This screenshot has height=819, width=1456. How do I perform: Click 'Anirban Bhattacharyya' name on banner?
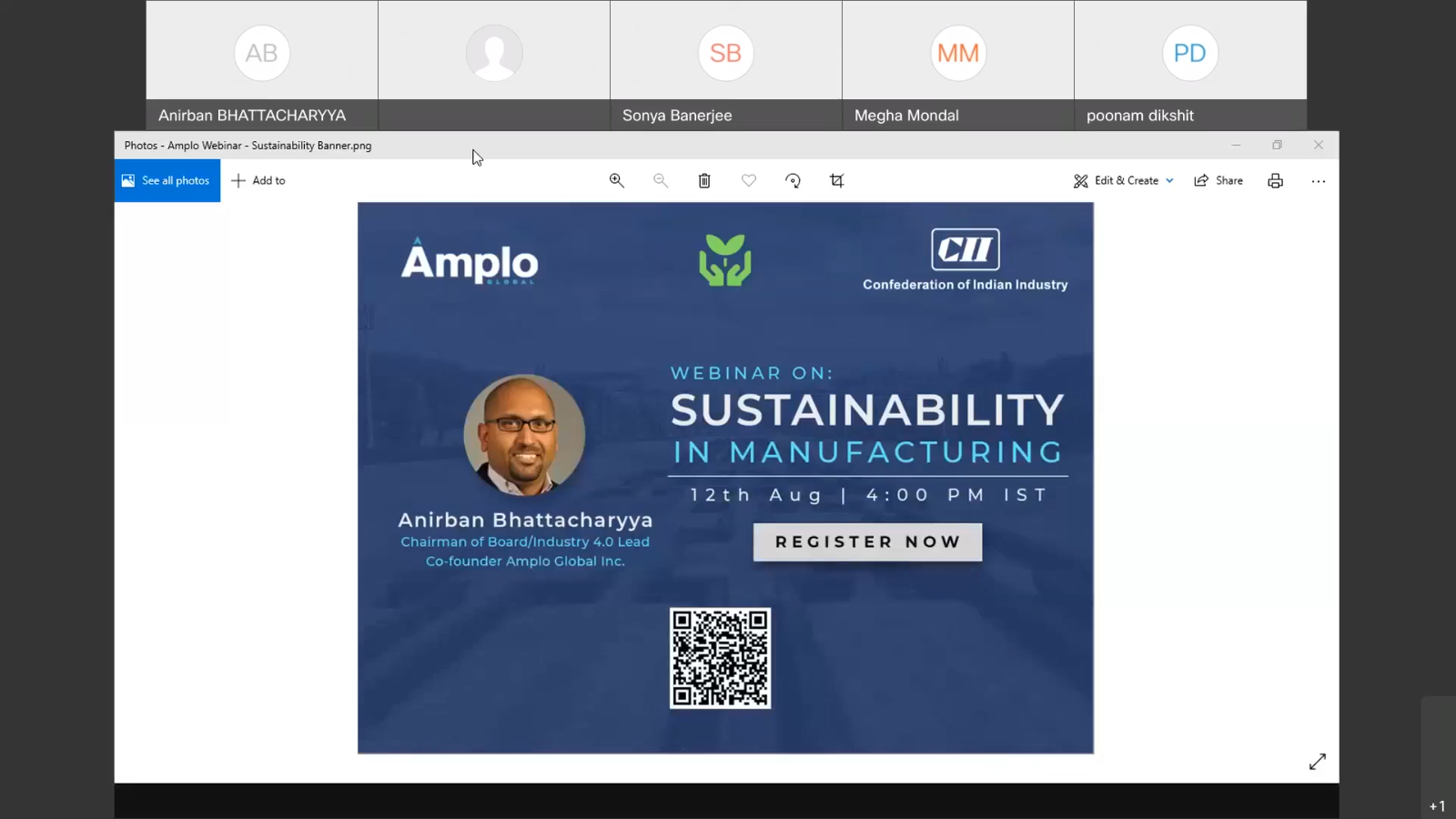click(525, 520)
